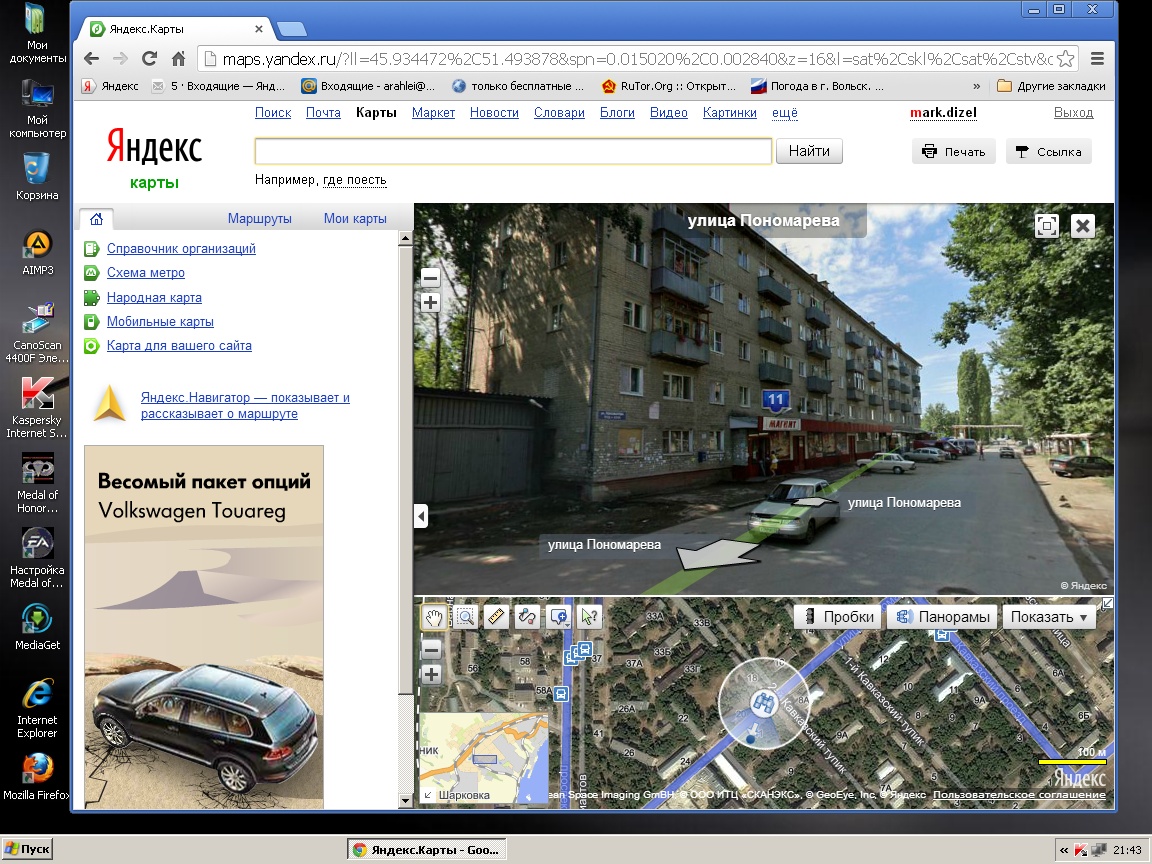Bookmark this page with the star icon
This screenshot has width=1152, height=864.
coord(1066,59)
